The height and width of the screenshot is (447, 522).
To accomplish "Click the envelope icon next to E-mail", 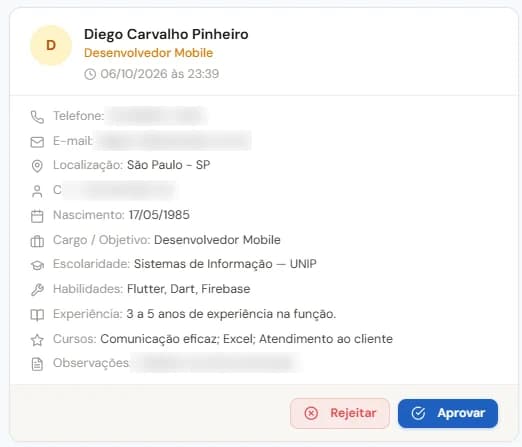I will pyautogui.click(x=37, y=142).
